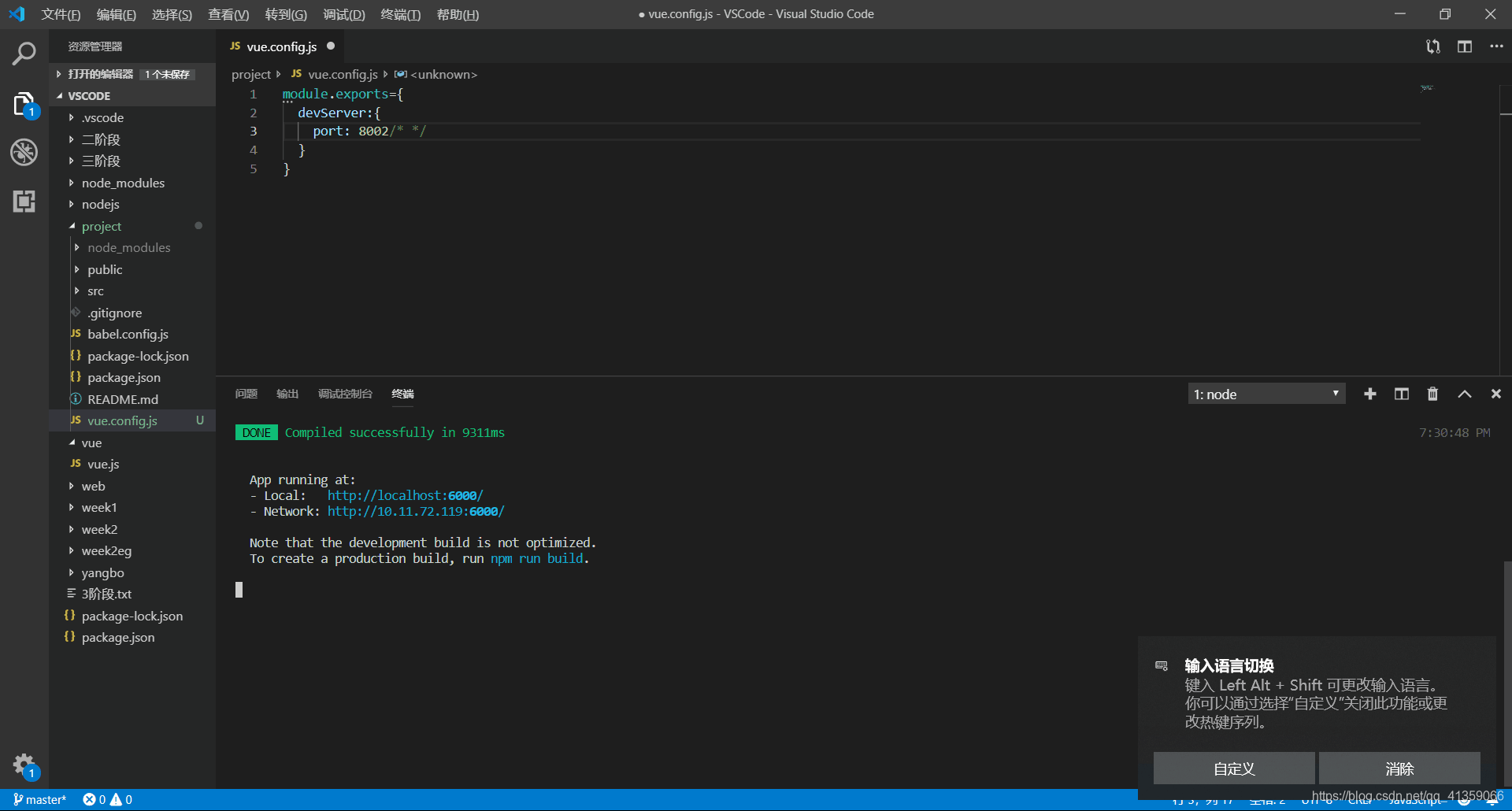Image resolution: width=1512 pixels, height=811 pixels.
Task: Click the errors count status icon
Action: [94, 799]
